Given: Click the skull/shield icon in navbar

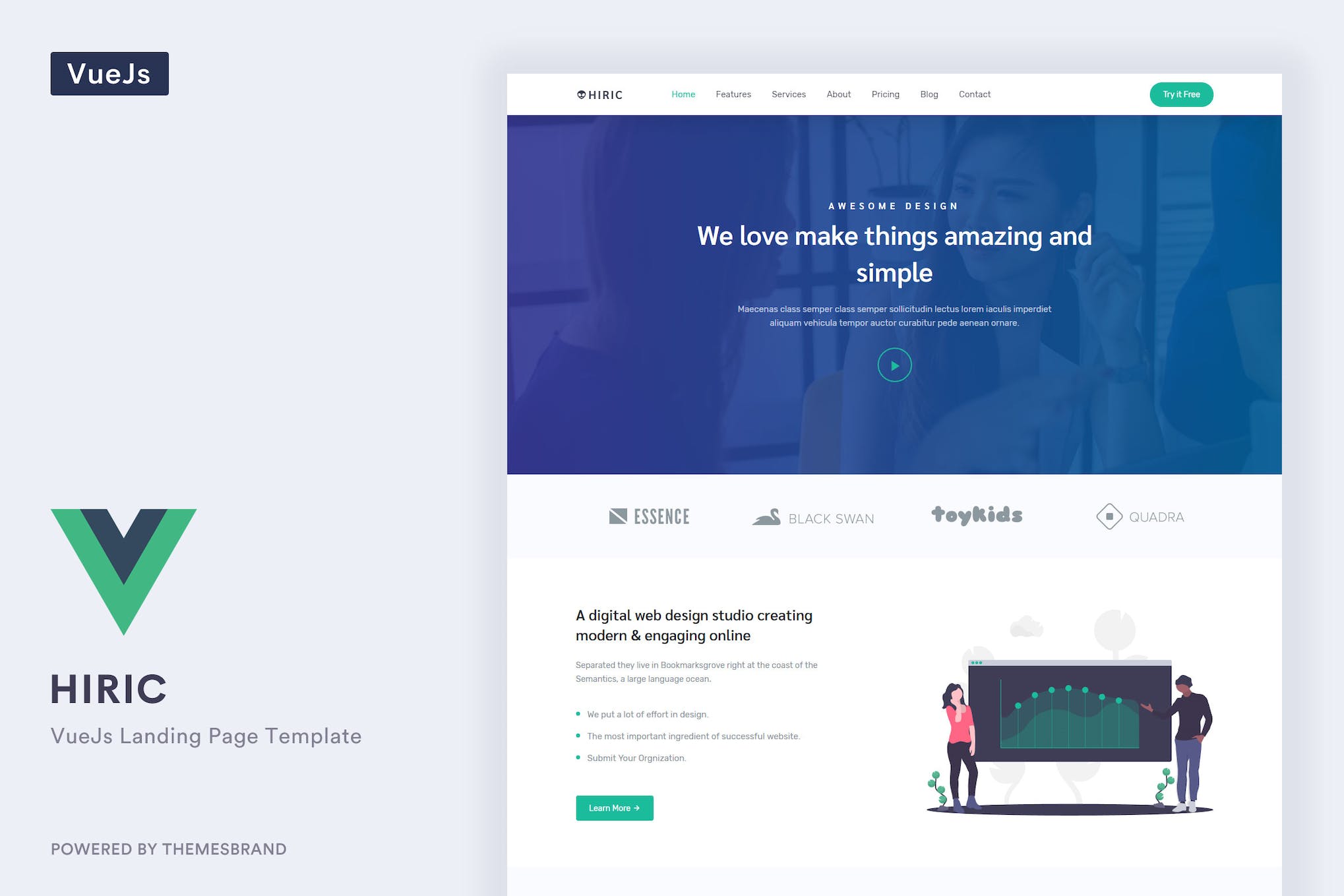Looking at the screenshot, I should tap(580, 94).
